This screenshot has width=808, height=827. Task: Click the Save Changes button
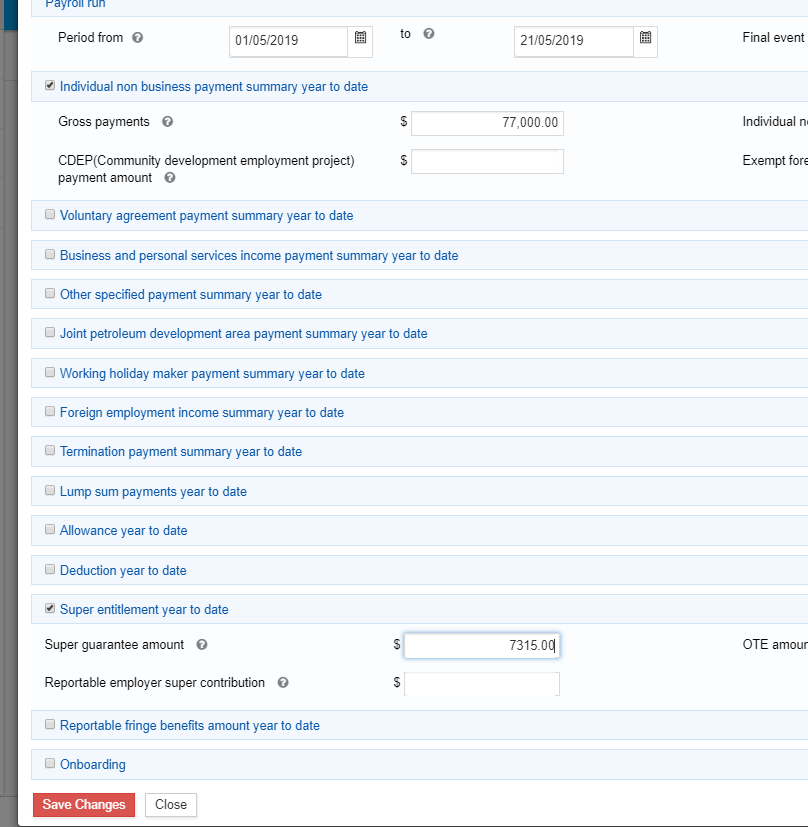click(x=84, y=805)
